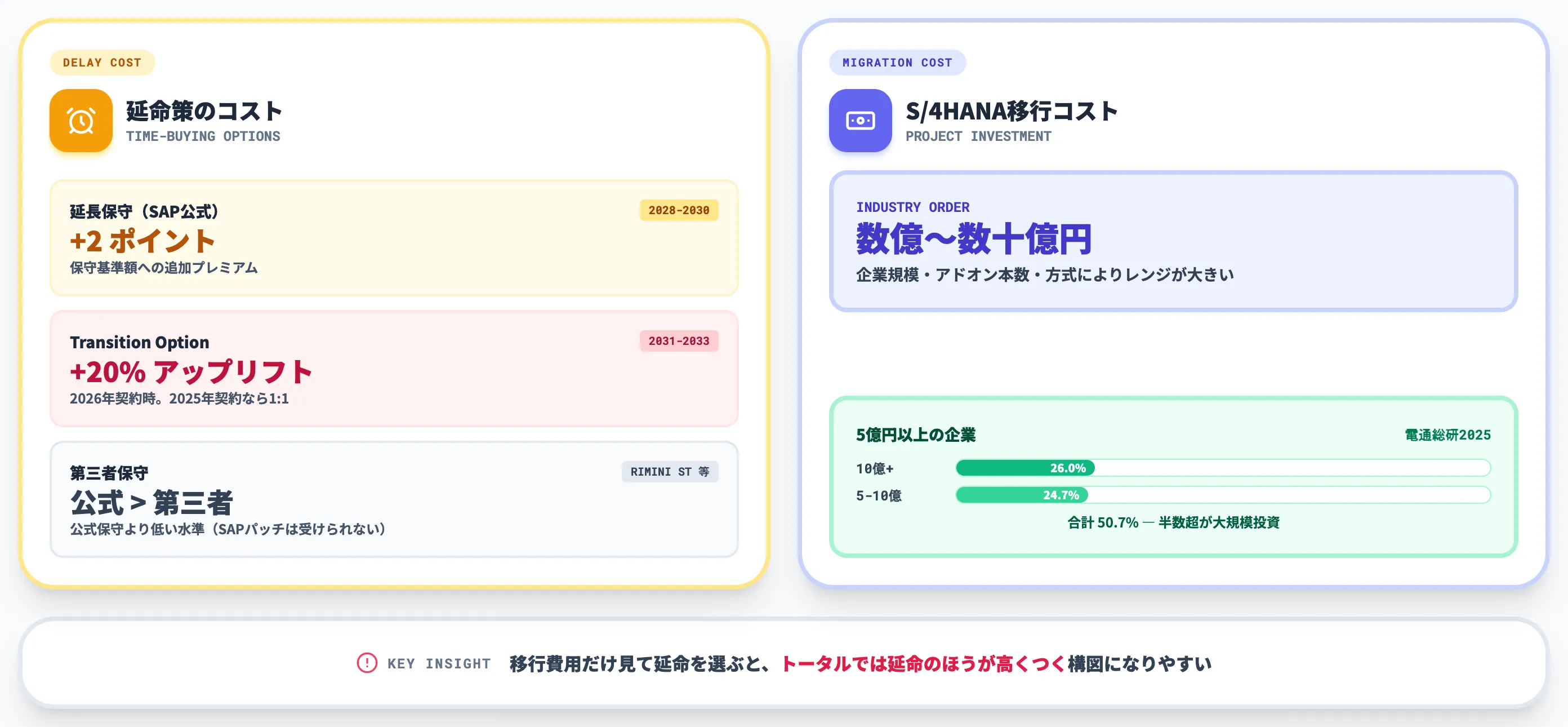The width and height of the screenshot is (1568, 727).
Task: Select the MIGRATION COST badge
Action: click(x=897, y=63)
